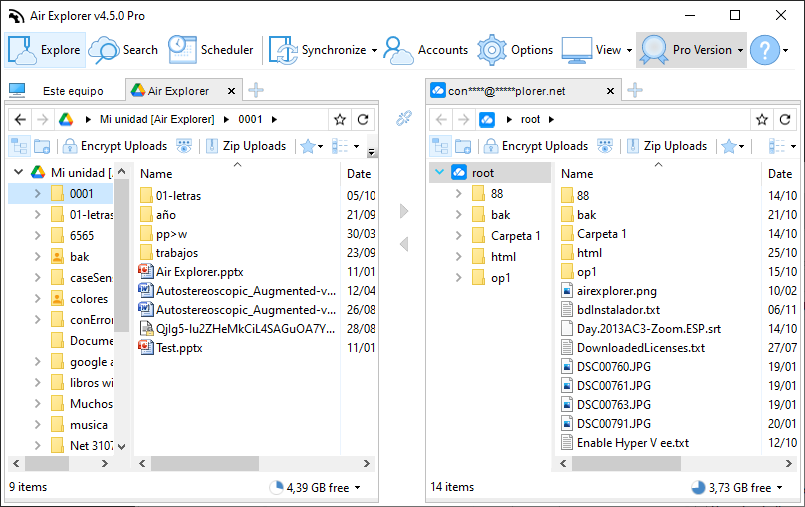The image size is (805, 507).
Task: Select the DSC00761.JPG file
Action: coord(614,386)
